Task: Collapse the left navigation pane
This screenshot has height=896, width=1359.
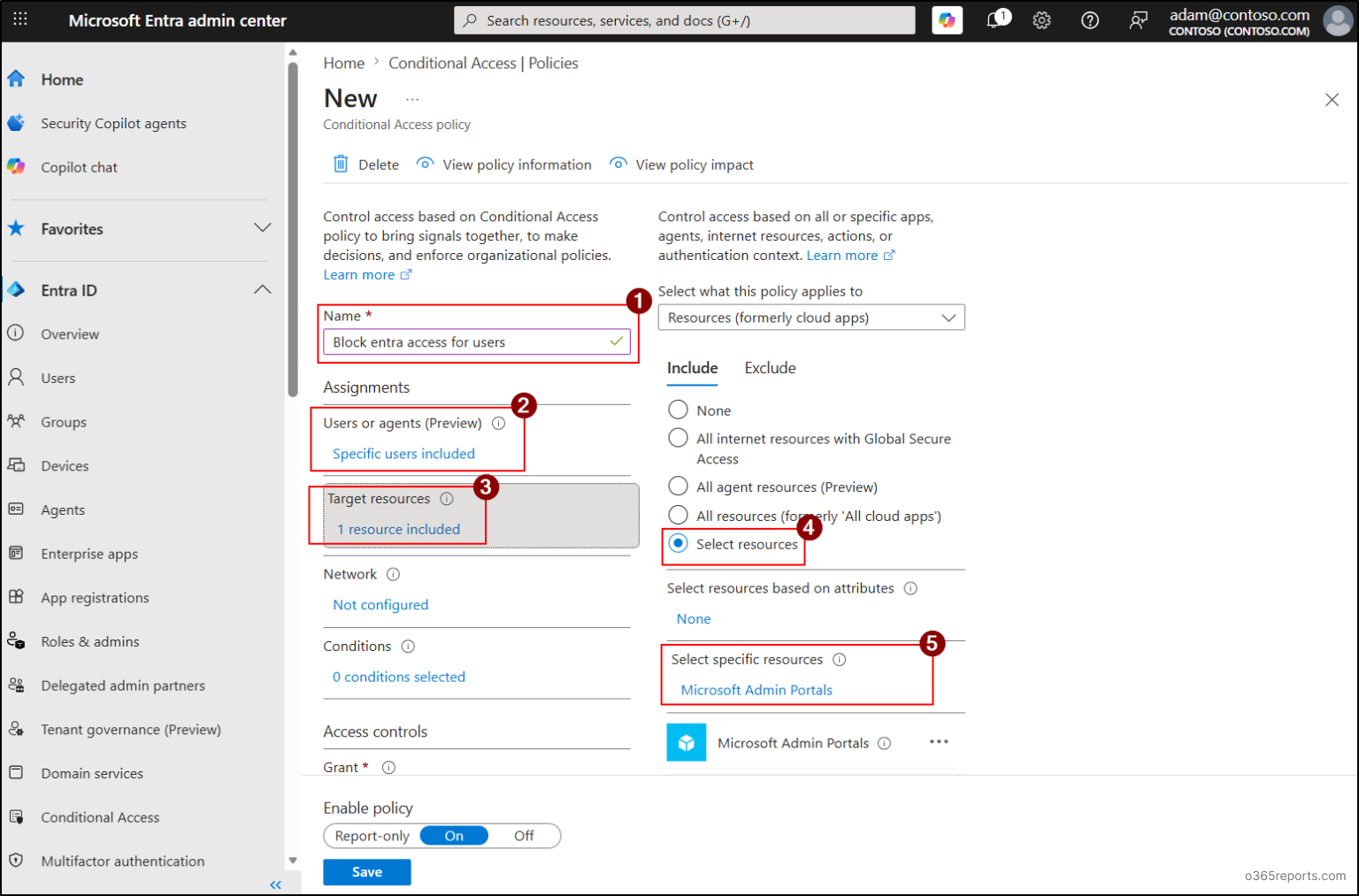Action: (275, 885)
